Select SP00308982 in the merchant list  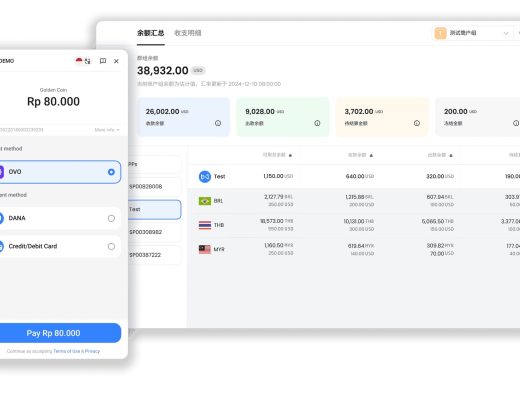point(155,232)
